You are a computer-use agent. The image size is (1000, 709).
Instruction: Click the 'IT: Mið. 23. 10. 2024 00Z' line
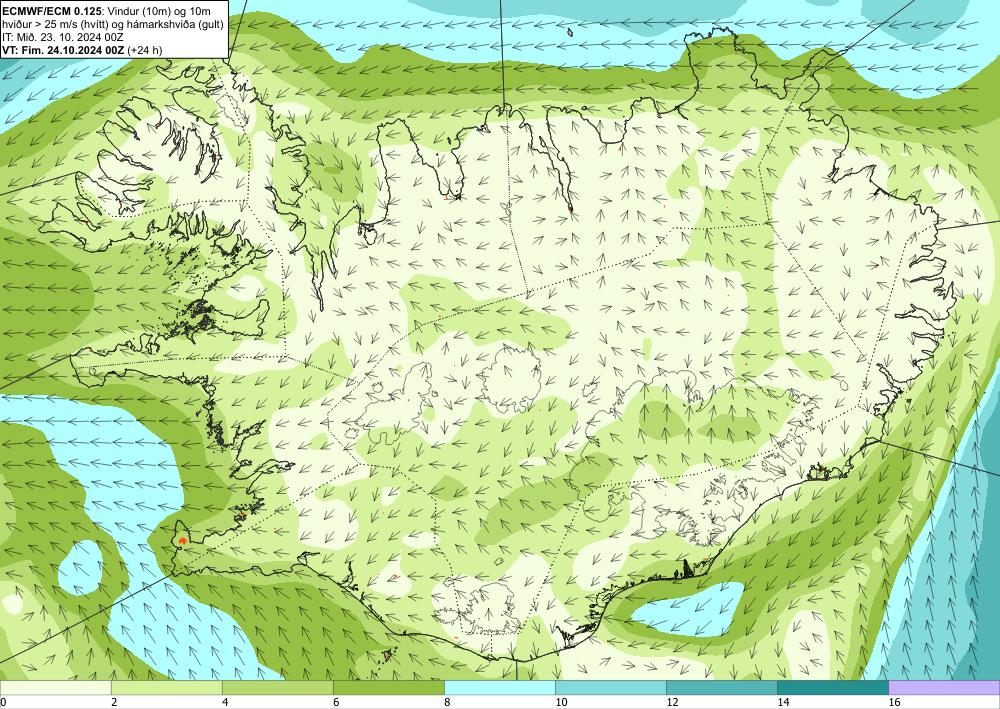coord(62,38)
